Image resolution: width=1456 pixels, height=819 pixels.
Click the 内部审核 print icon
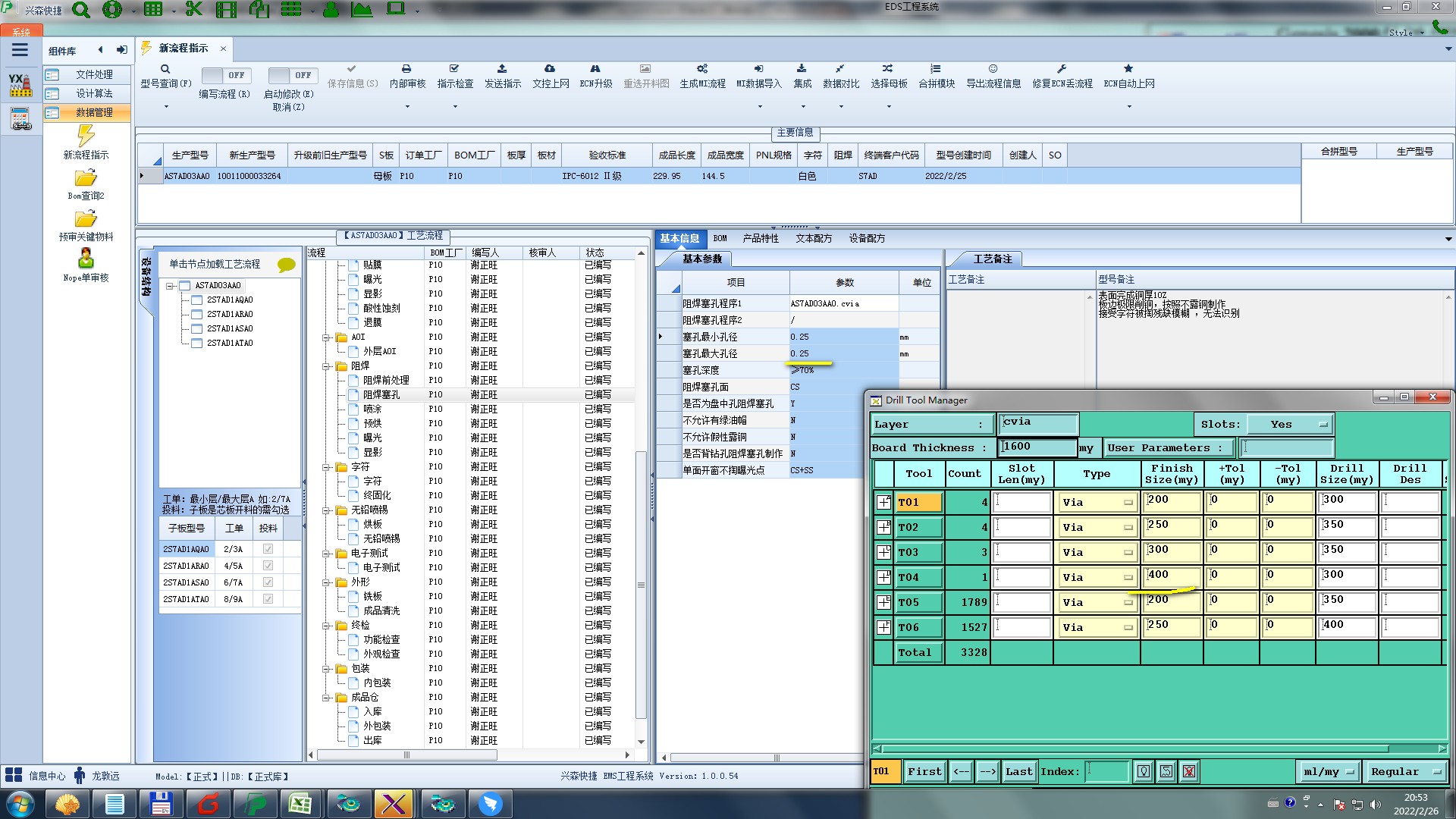point(406,69)
